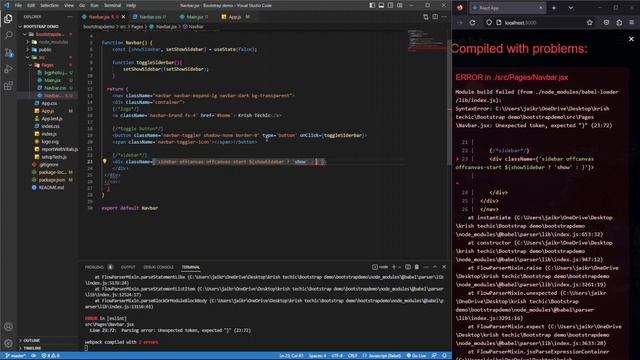Open Source Control view in activity bar
This screenshot has width=640, height=360.
click(x=8, y=52)
